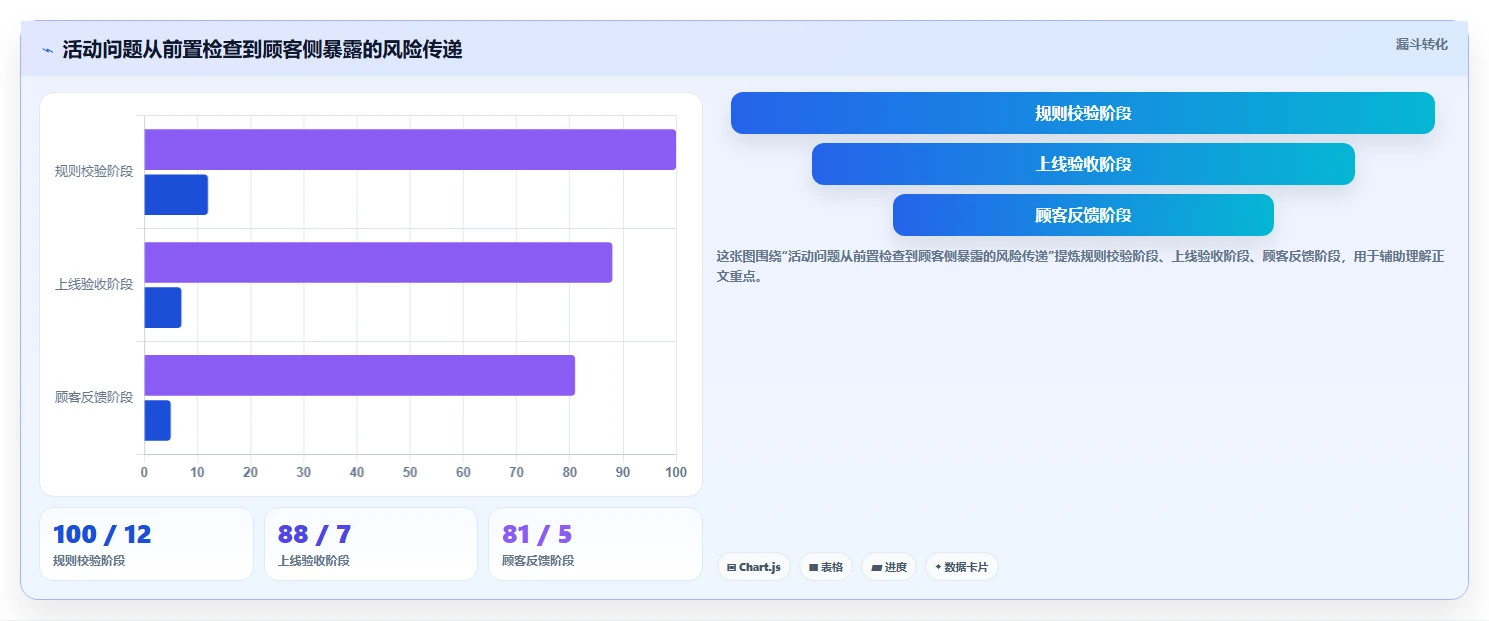The image size is (1489, 621).
Task: Select the 上线验收阶段 funnel bar
Action: point(1083,164)
